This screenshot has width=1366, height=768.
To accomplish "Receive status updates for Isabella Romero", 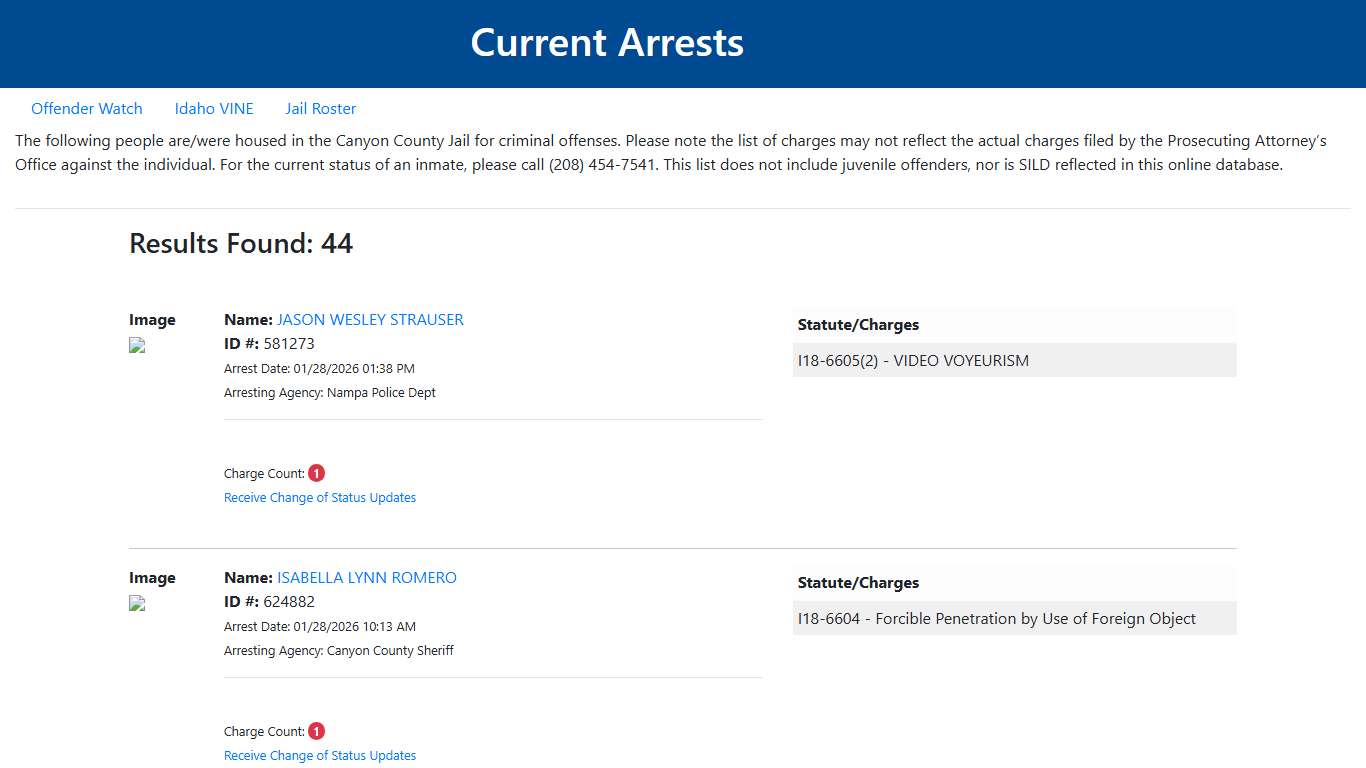I will pos(320,755).
